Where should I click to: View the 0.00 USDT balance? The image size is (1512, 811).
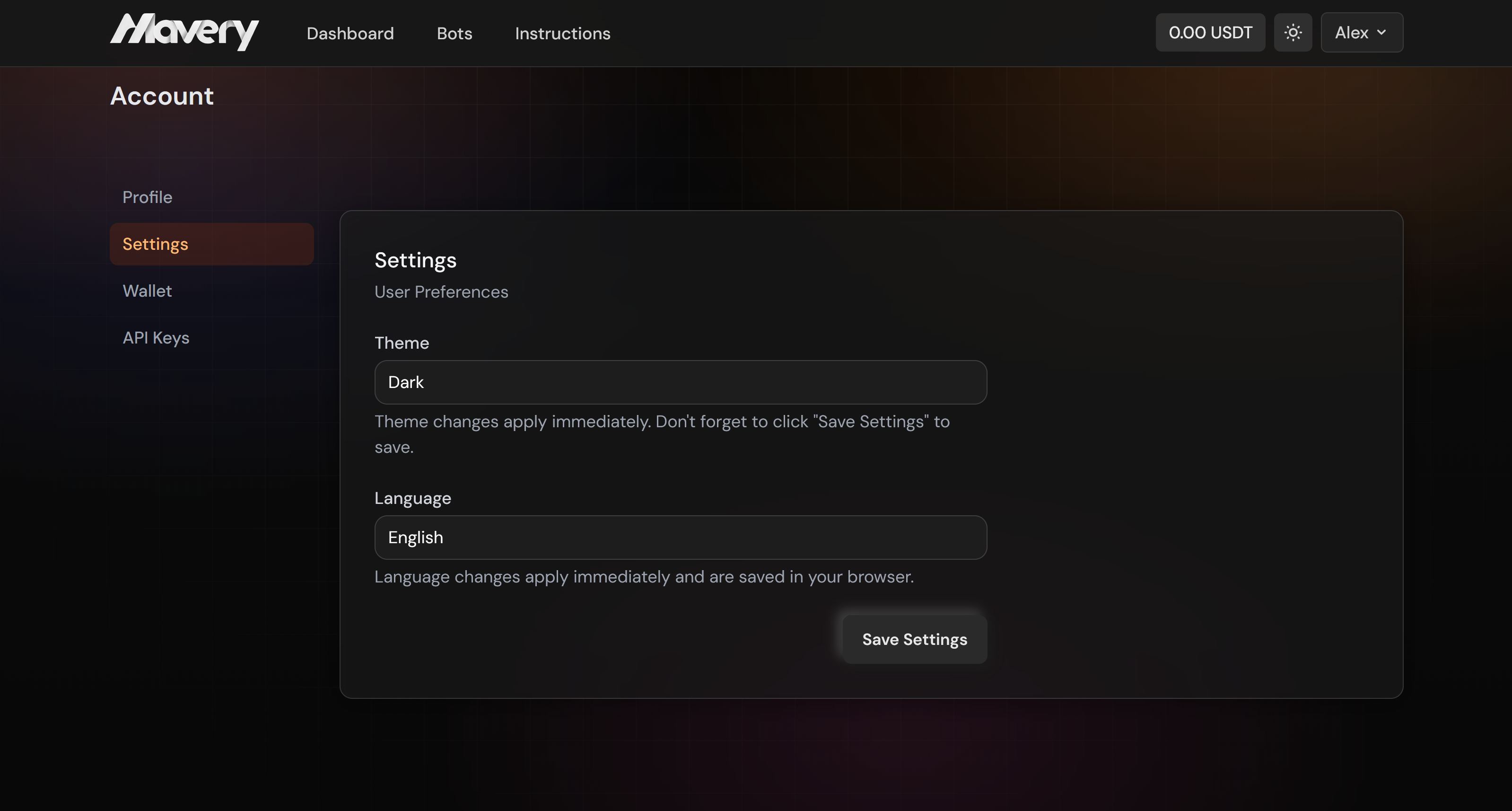1210,32
